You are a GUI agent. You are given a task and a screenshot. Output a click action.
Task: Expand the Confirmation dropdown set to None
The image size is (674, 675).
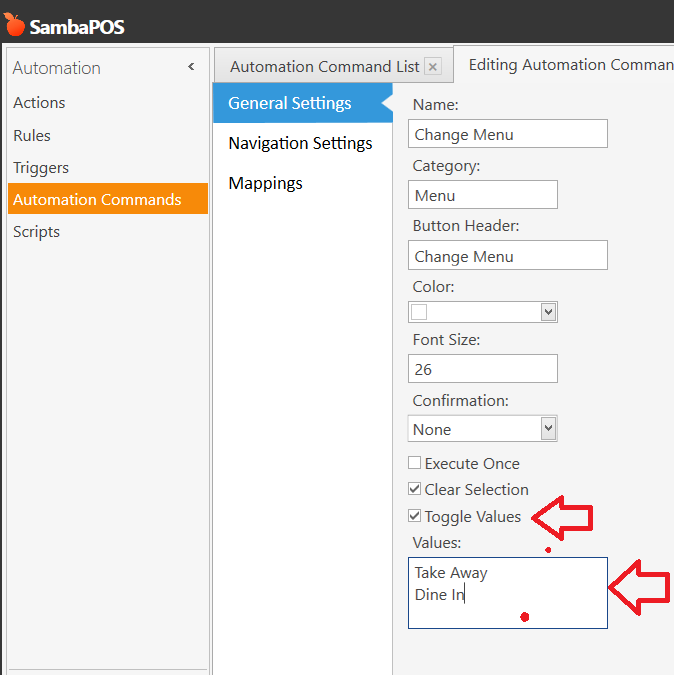click(547, 429)
